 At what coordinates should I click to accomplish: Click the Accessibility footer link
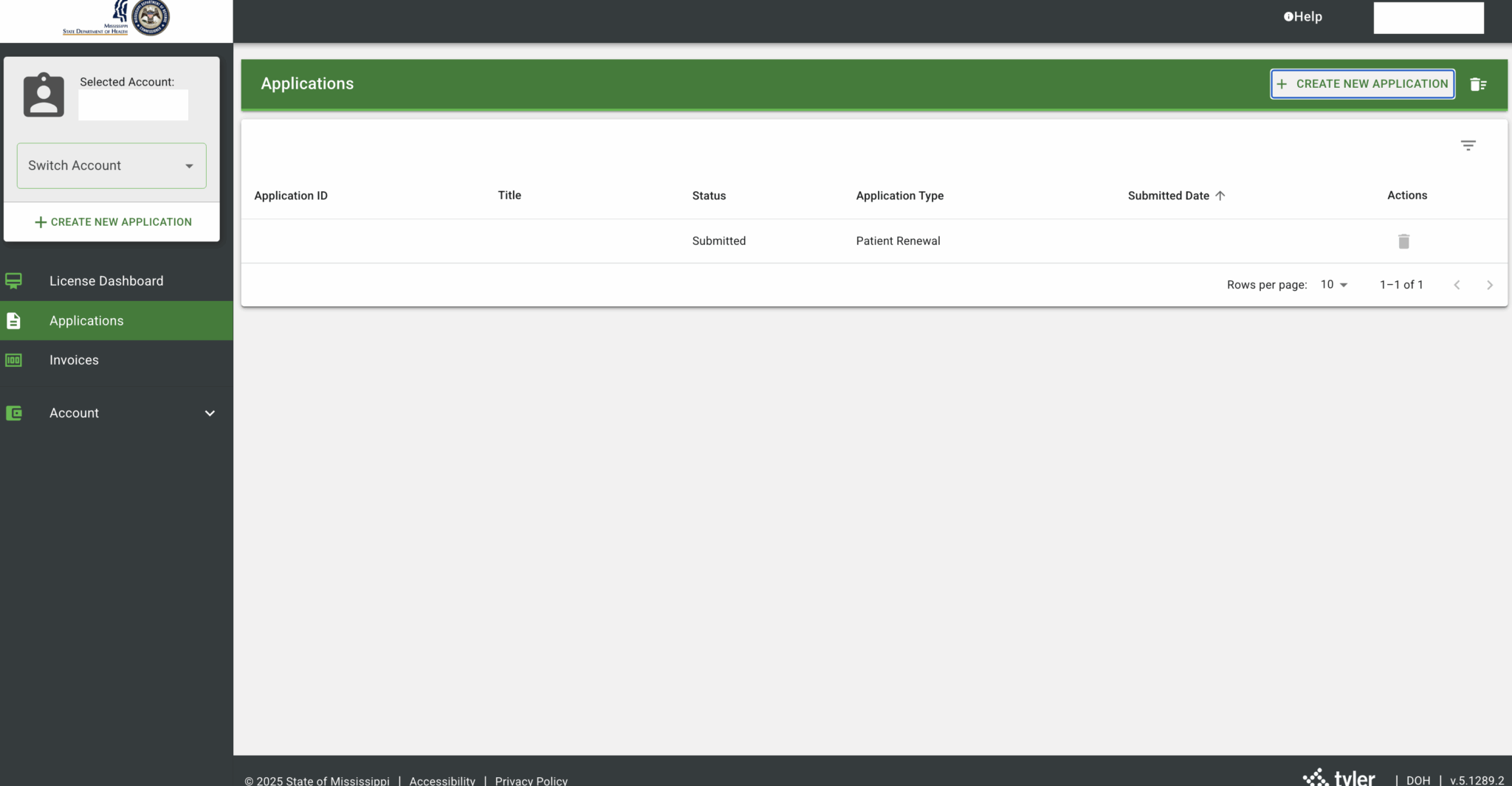[442, 780]
